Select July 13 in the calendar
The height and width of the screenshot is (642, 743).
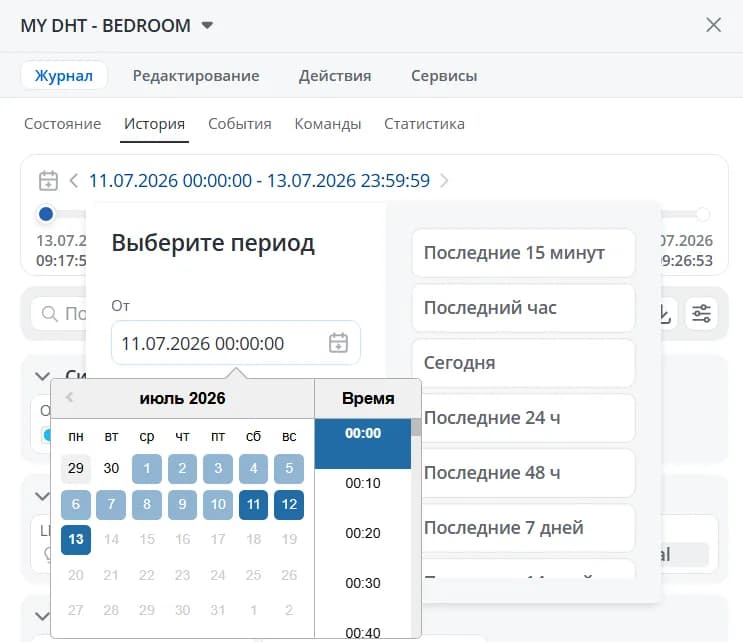click(x=76, y=539)
